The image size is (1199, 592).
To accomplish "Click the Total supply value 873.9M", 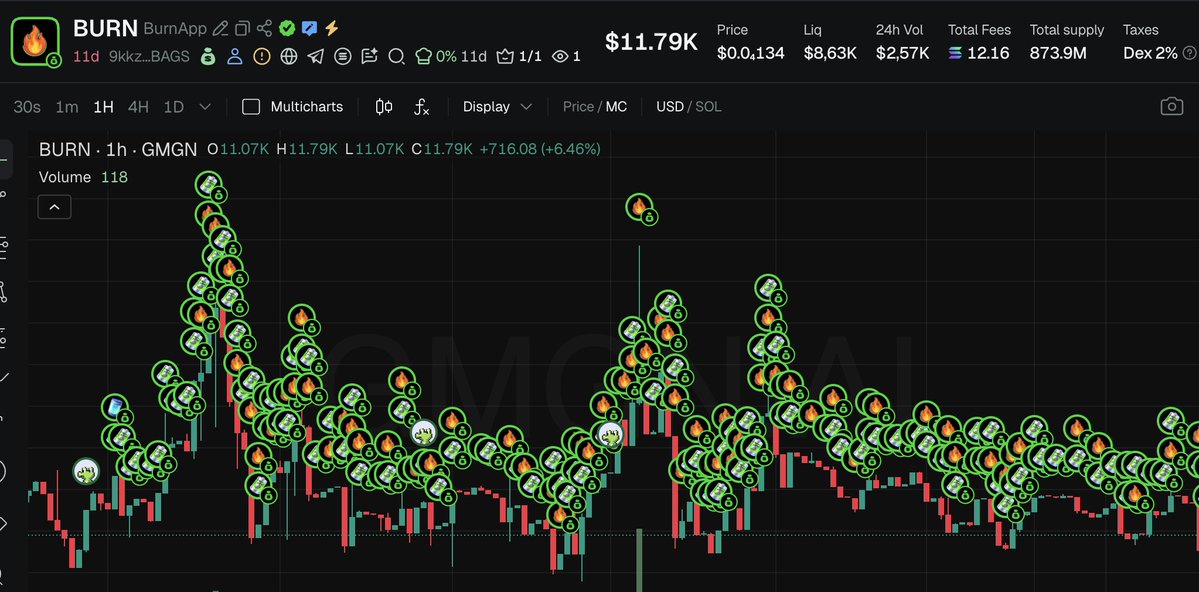I will [x=1058, y=54].
